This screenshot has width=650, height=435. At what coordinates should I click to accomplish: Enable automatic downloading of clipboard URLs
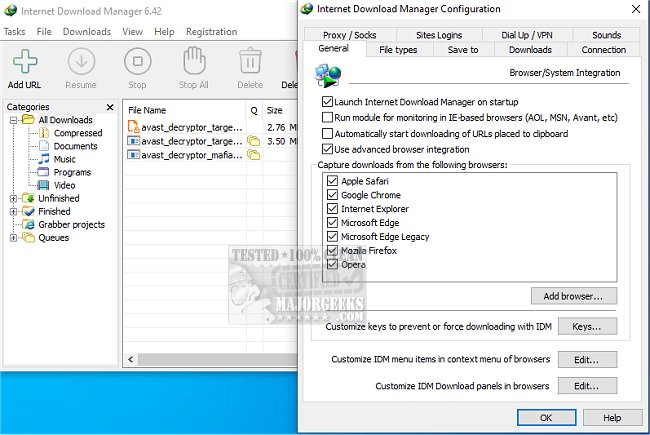(x=328, y=133)
